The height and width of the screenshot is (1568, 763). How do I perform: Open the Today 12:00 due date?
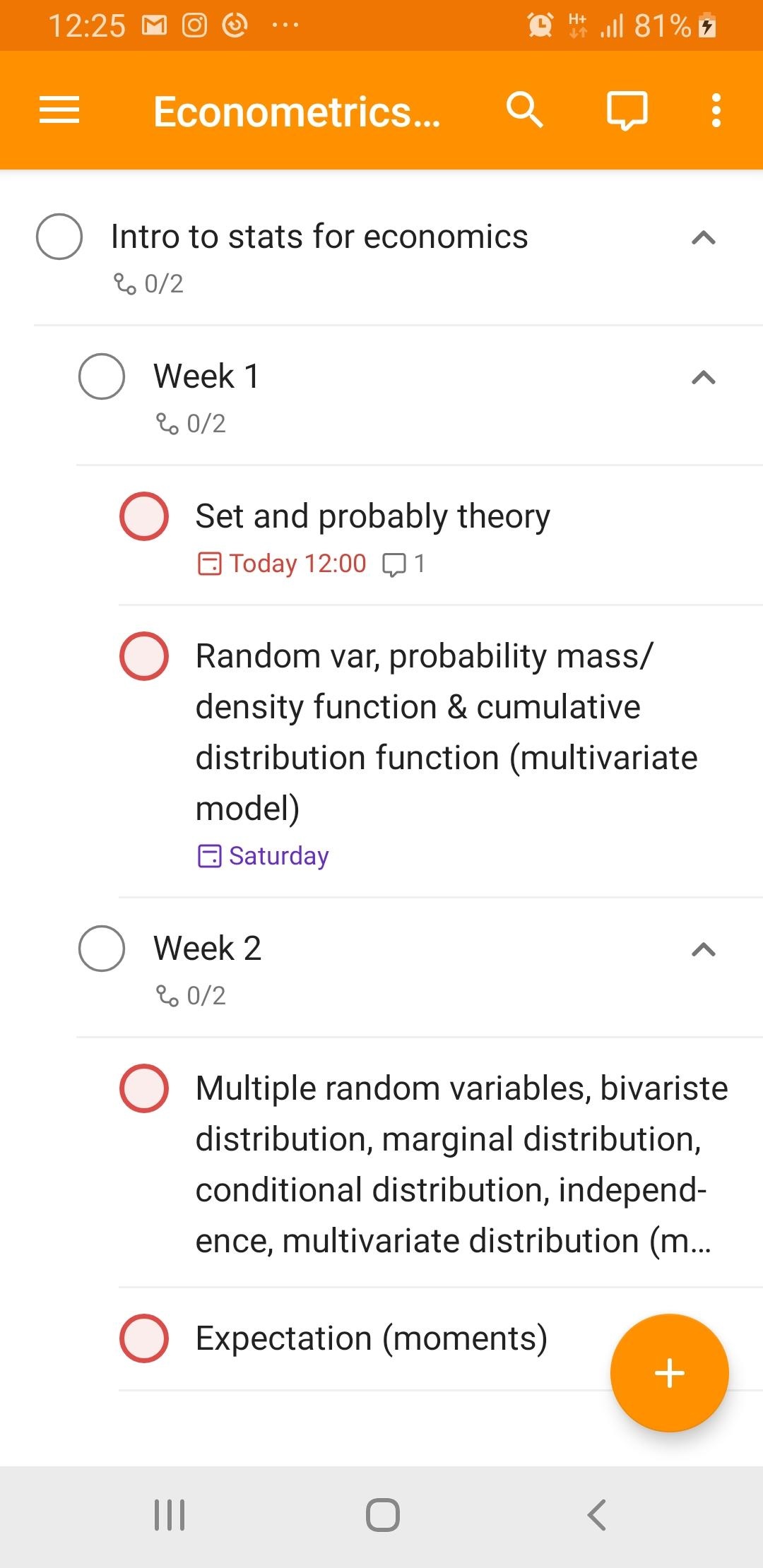pos(282,564)
